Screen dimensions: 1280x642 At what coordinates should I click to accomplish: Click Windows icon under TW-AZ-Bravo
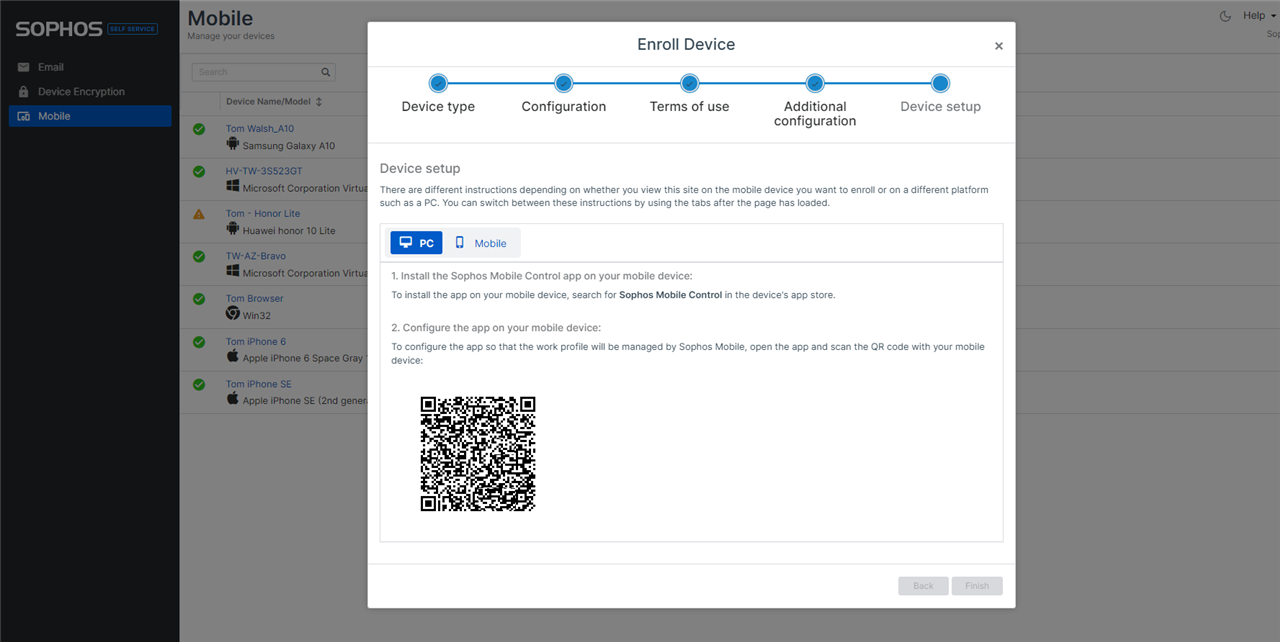tap(233, 272)
